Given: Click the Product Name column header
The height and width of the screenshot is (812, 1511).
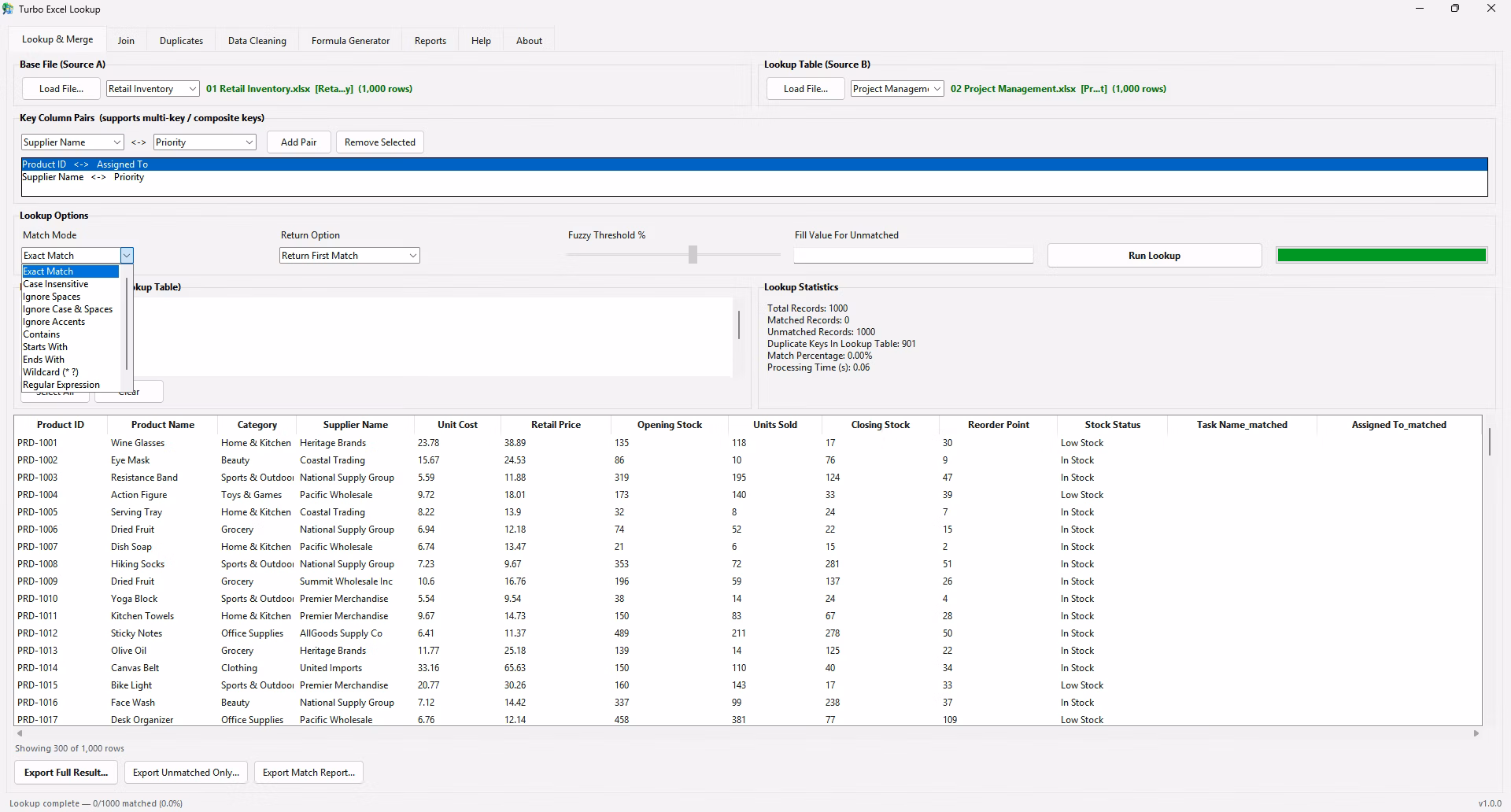Looking at the screenshot, I should point(163,425).
